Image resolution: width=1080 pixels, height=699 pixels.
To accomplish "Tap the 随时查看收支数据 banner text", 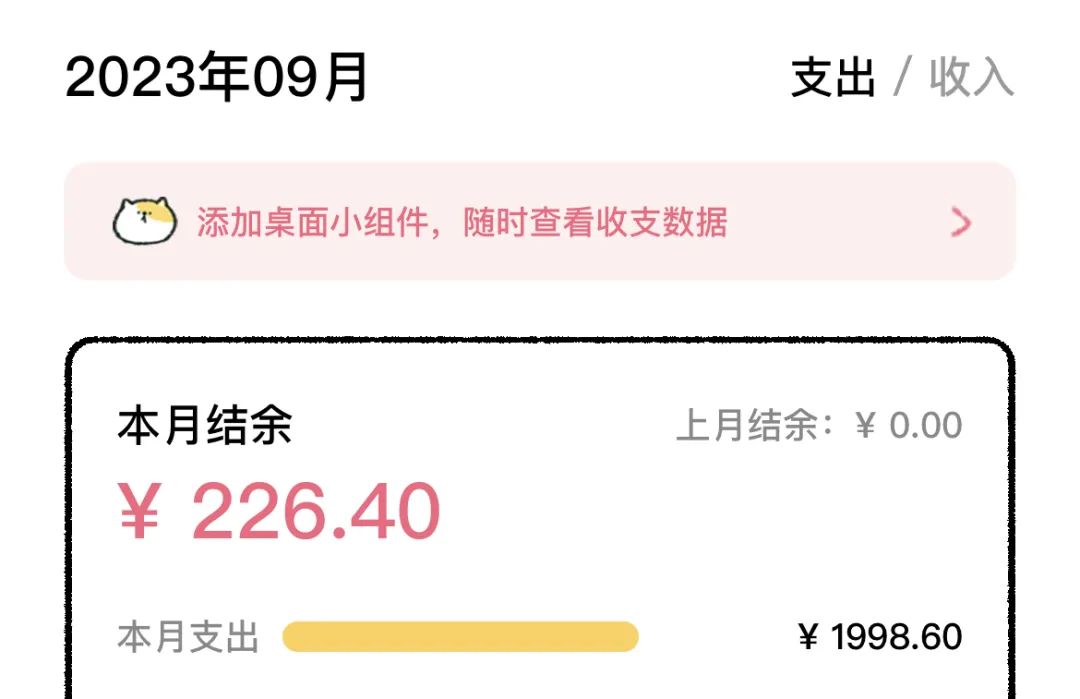I will pos(595,222).
